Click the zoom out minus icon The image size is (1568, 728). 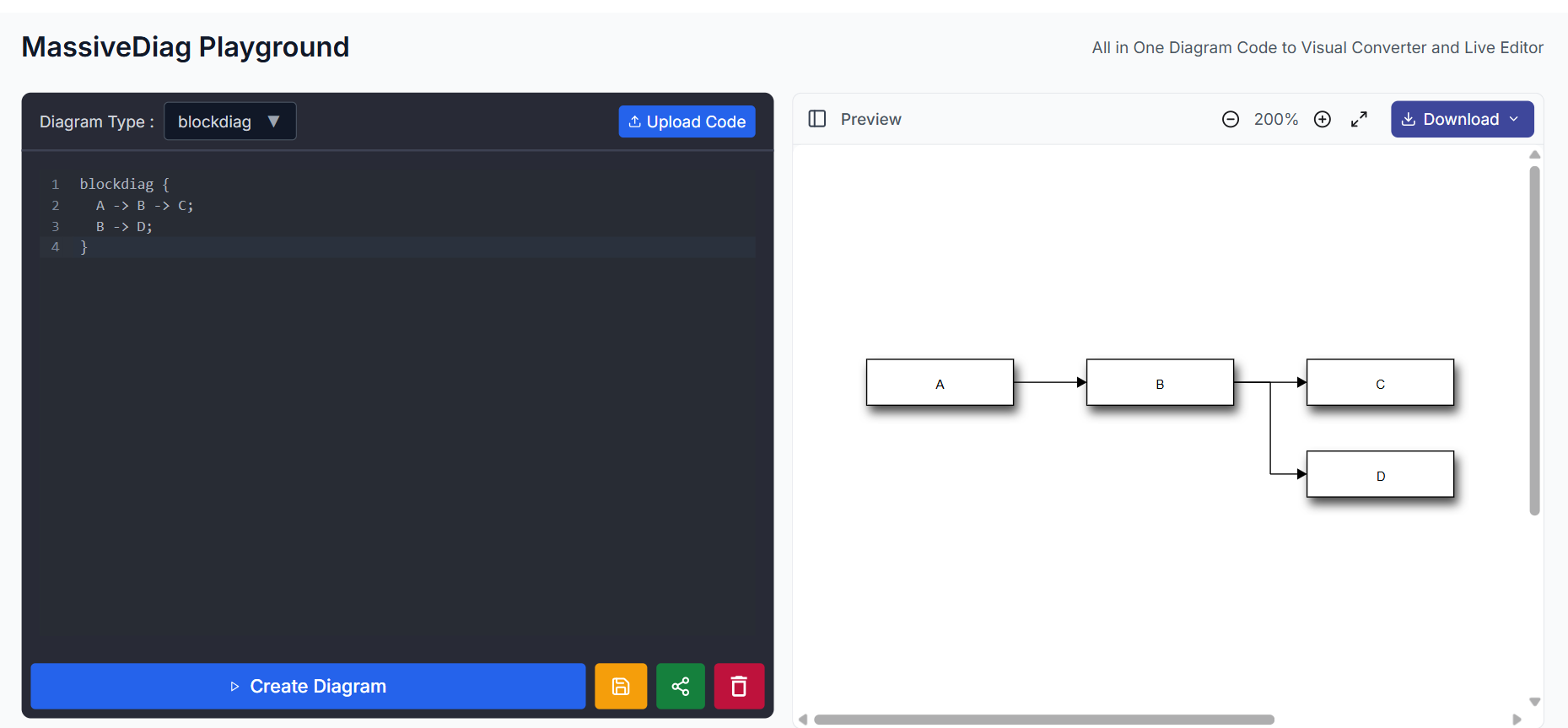(1230, 120)
